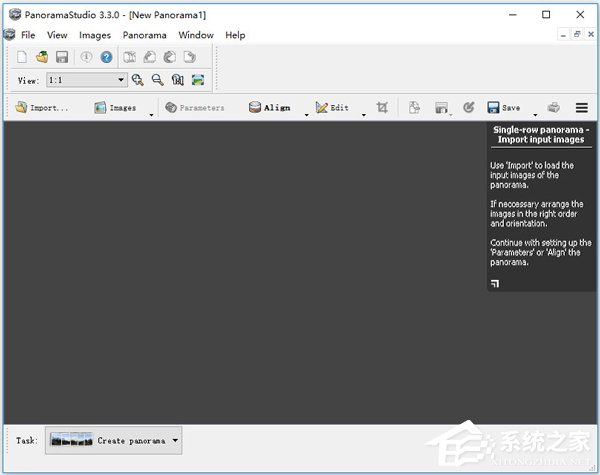Open a project with the folder icon
The image size is (600, 475).
[42, 57]
